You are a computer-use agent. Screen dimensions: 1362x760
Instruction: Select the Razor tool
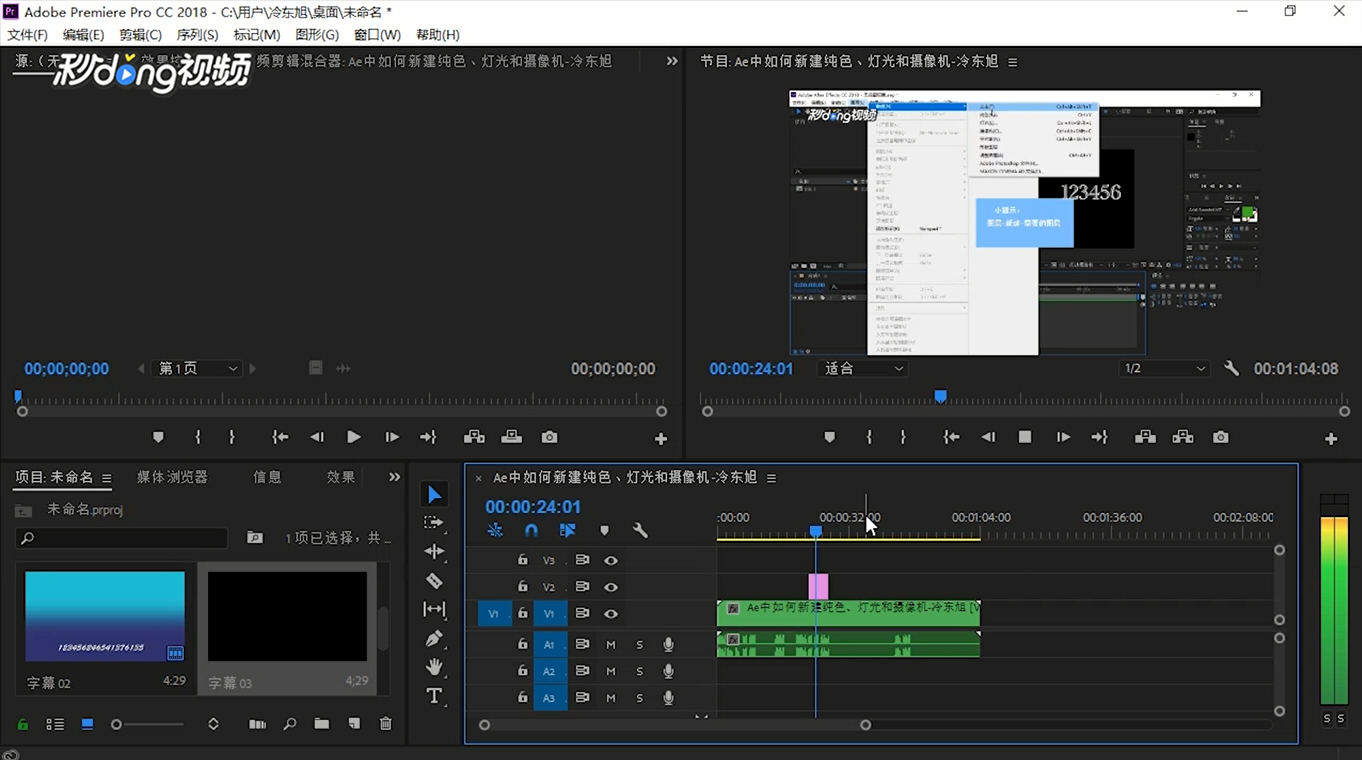pos(434,581)
